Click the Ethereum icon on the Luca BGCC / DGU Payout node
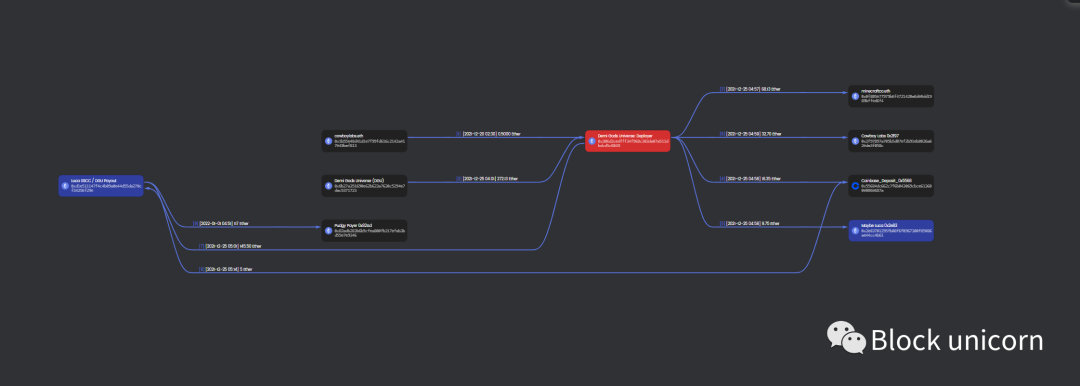Viewport: 1080px width, 386px height. click(65, 185)
